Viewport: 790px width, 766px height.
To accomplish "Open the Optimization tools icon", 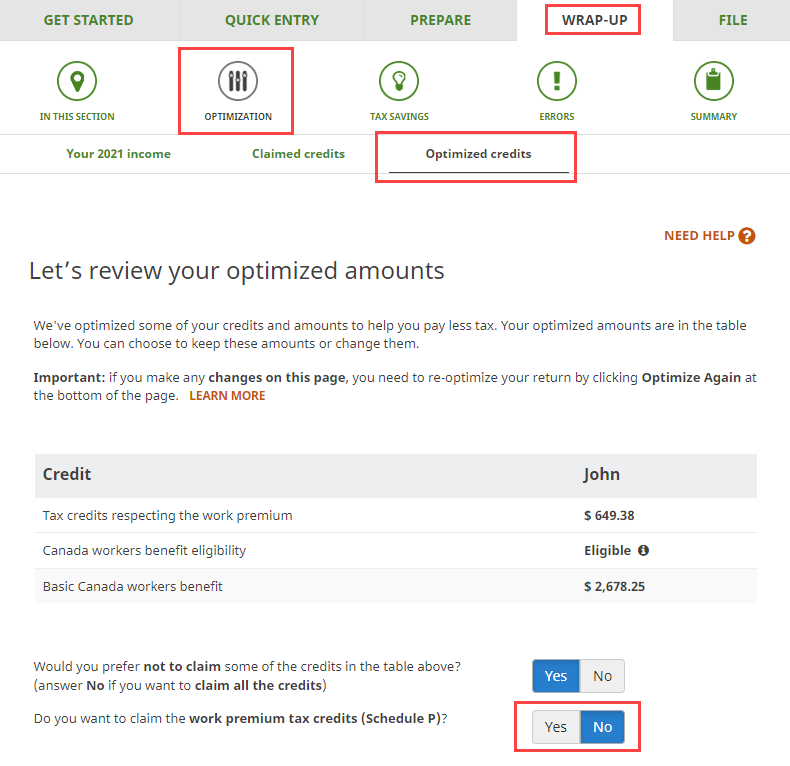I will point(237,81).
